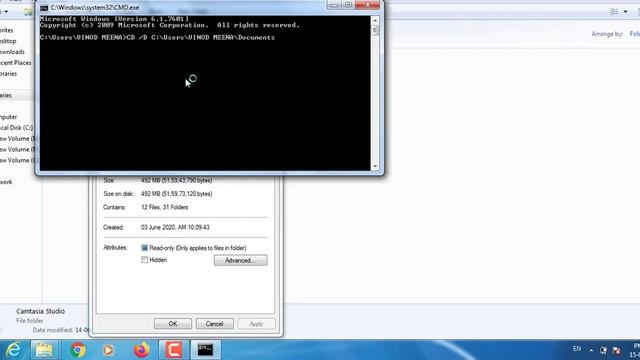Open Recent Places in Explorer sidebar
640x360 pixels.
pos(15,62)
